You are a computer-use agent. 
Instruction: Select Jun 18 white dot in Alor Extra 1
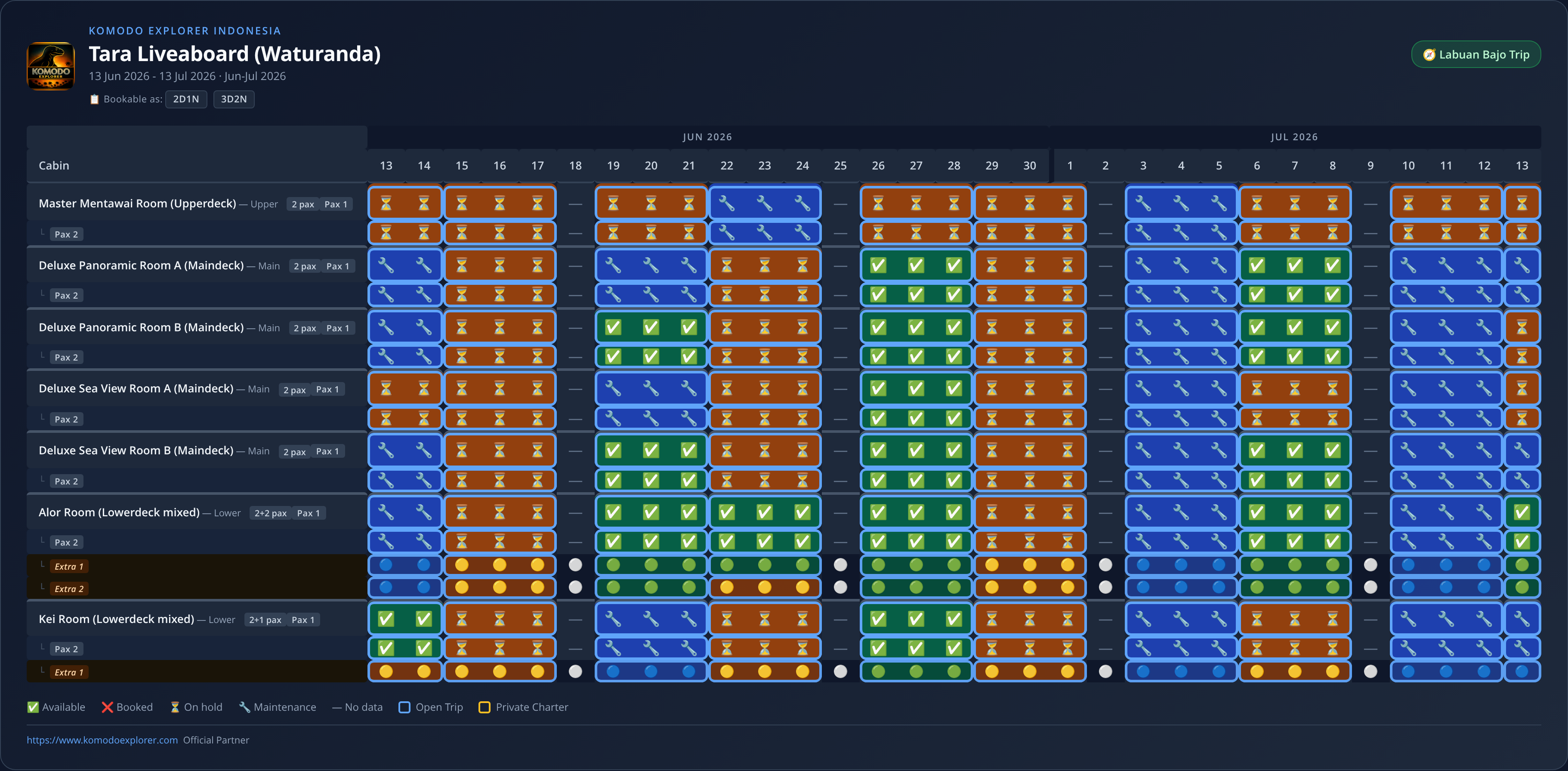[x=575, y=565]
